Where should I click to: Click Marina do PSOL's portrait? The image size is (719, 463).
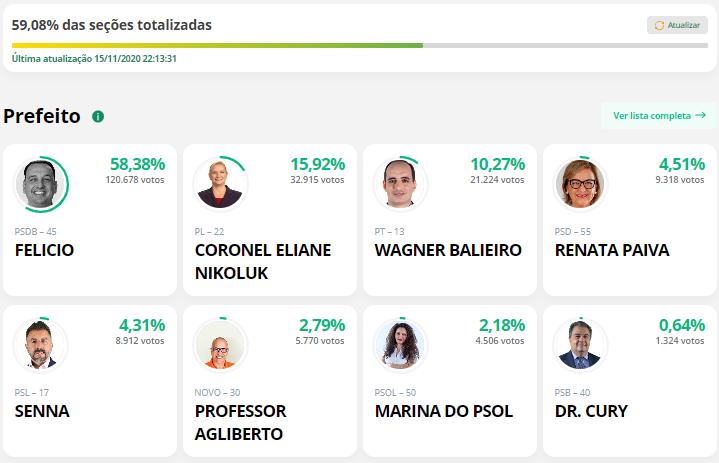400,345
